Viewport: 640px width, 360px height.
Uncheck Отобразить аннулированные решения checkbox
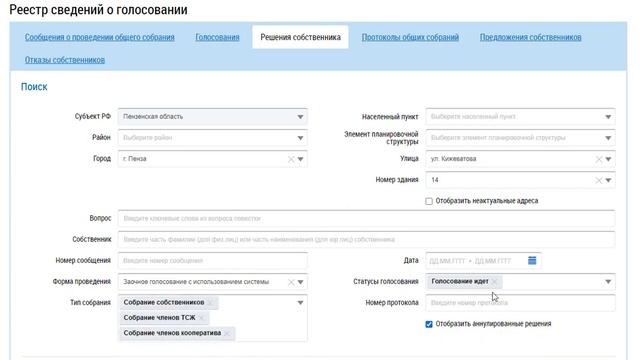pos(429,324)
